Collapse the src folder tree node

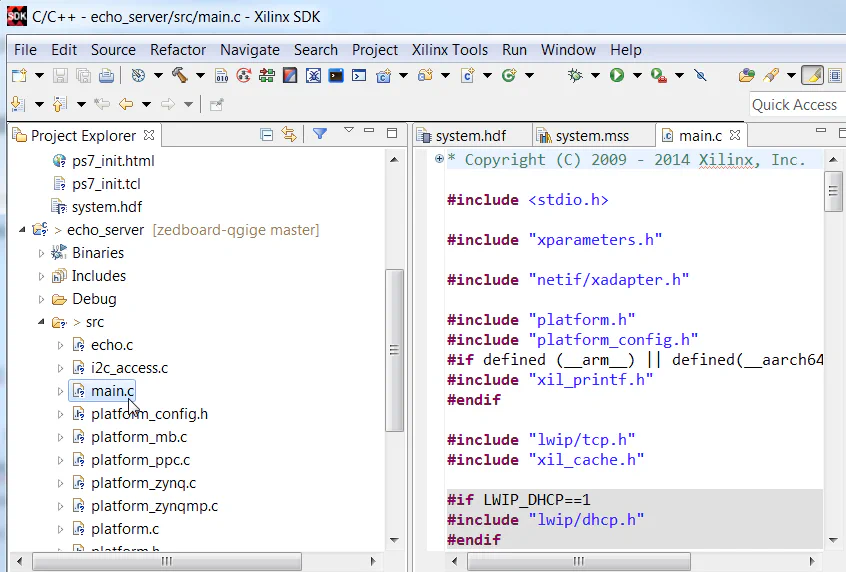pos(42,322)
